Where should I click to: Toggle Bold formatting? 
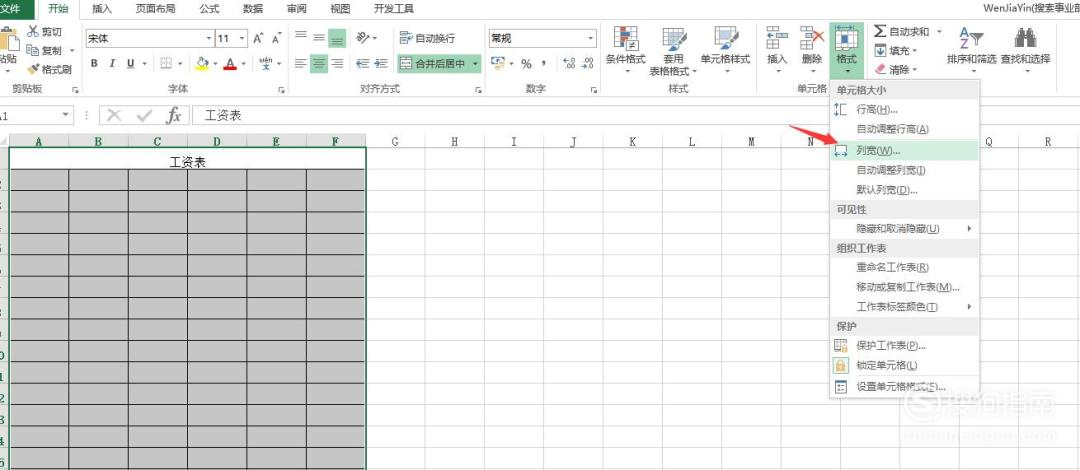94,63
